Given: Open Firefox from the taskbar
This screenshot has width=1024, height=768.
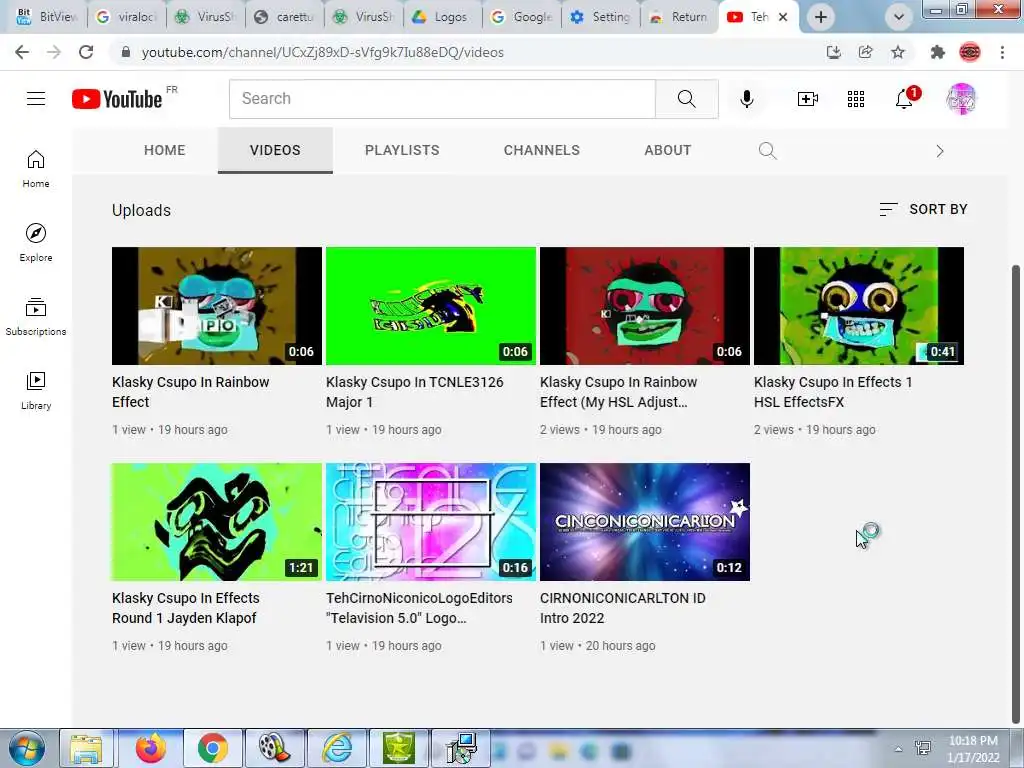Looking at the screenshot, I should pos(150,748).
